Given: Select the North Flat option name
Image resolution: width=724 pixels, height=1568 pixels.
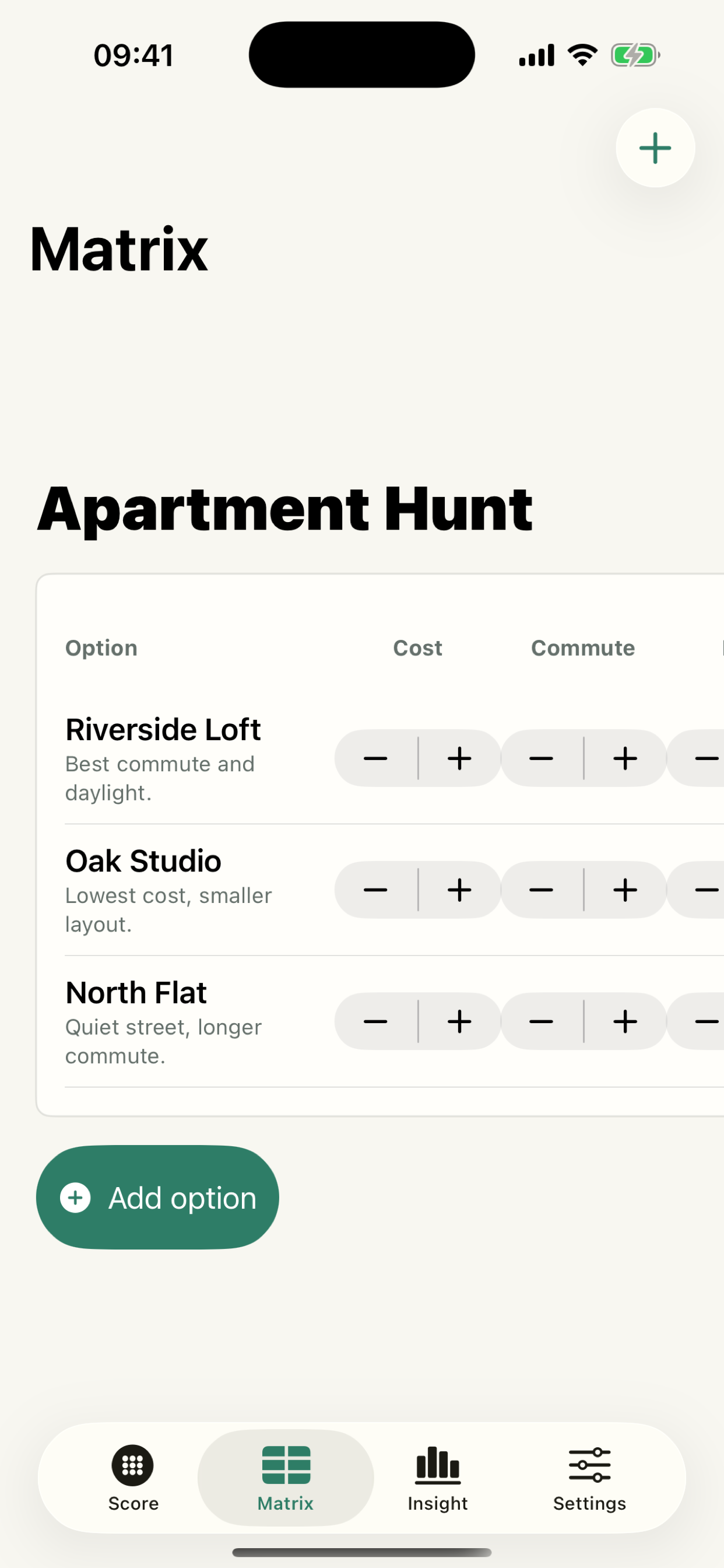Looking at the screenshot, I should pos(136,992).
